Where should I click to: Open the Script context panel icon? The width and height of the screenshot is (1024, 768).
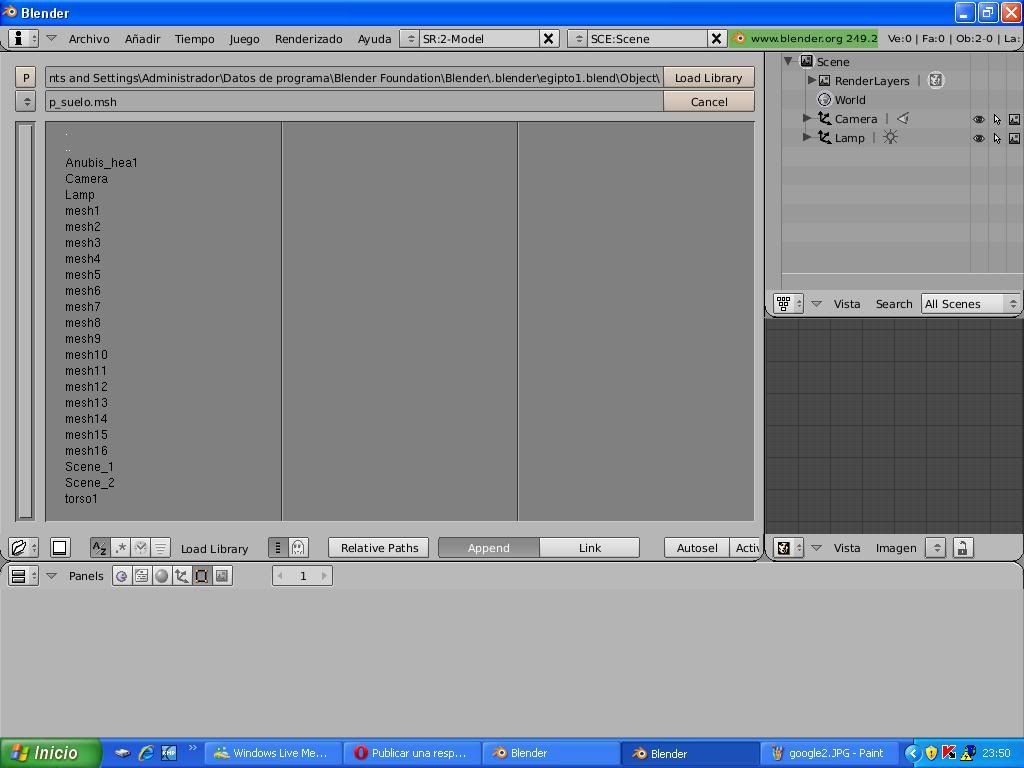point(141,575)
